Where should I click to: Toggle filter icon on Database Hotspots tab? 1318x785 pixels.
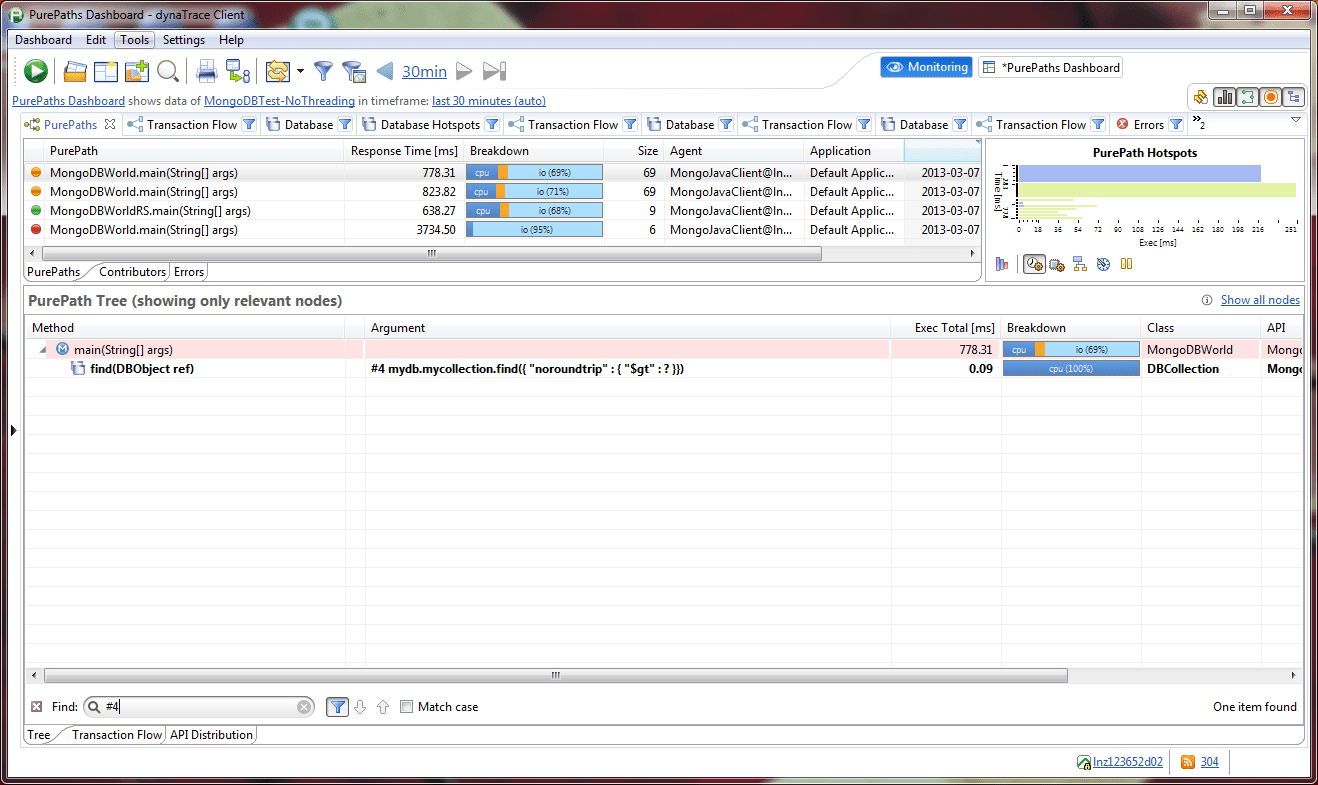(x=492, y=125)
